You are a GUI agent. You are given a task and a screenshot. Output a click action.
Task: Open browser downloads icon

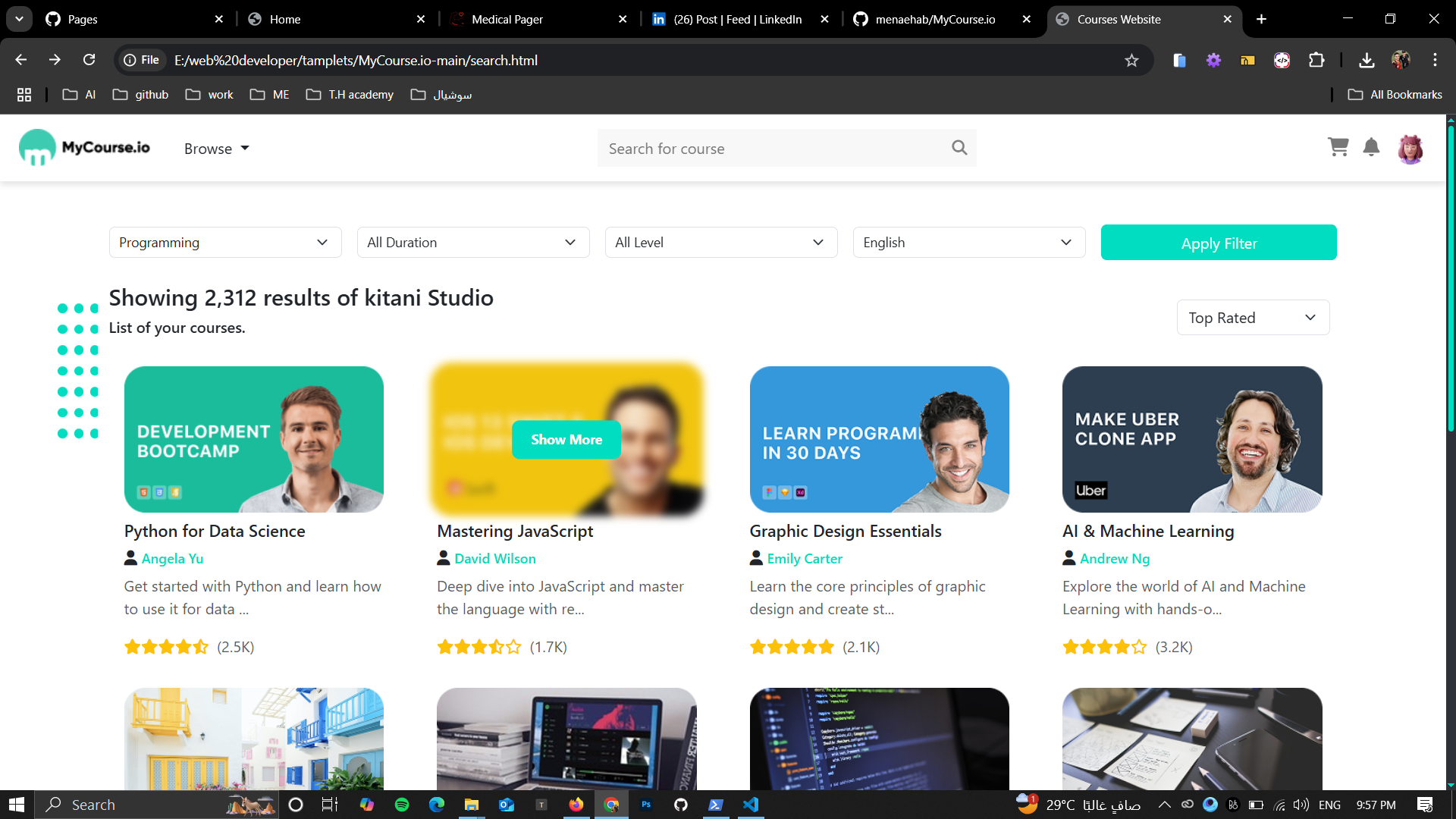(1367, 61)
